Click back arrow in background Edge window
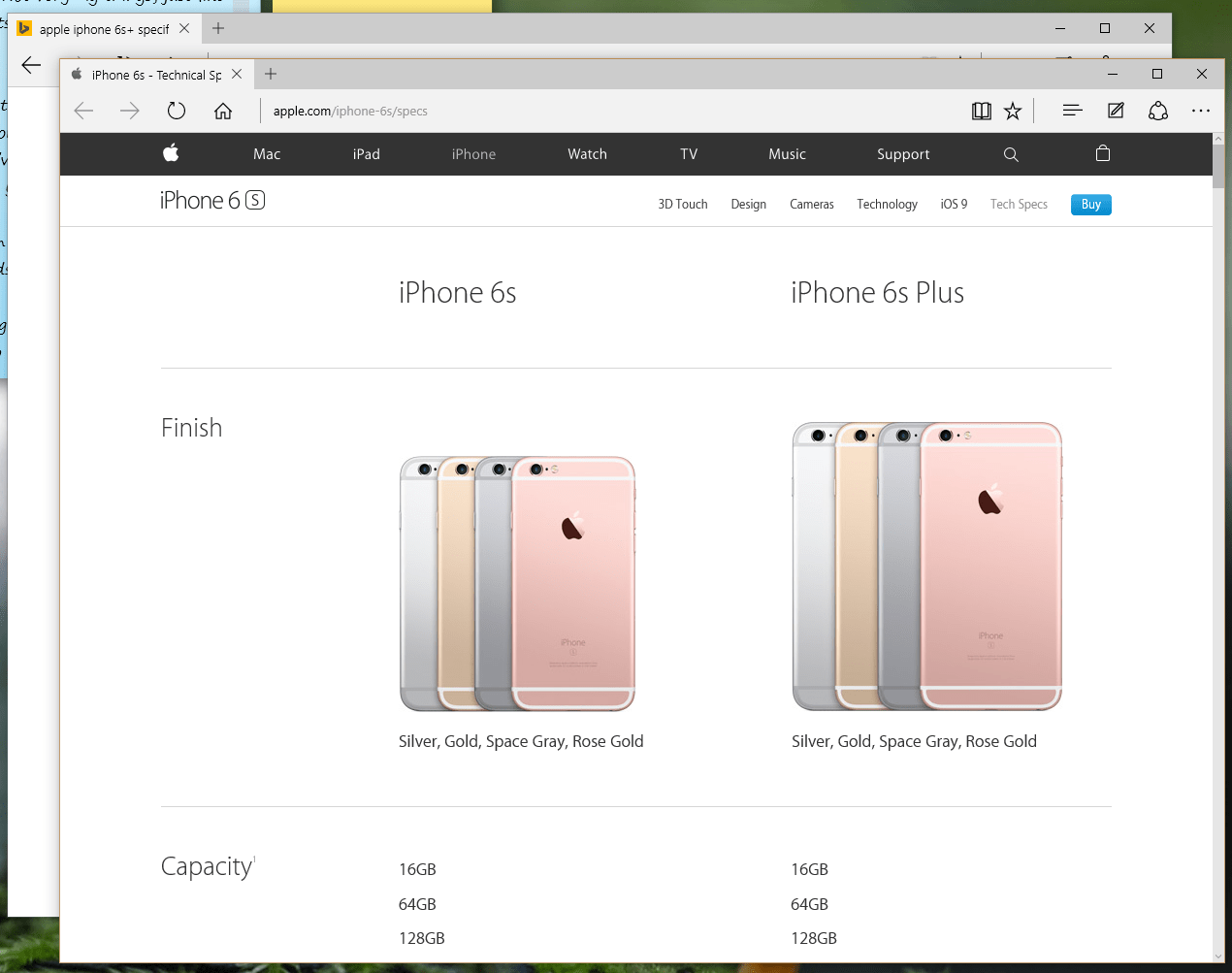 (x=31, y=65)
